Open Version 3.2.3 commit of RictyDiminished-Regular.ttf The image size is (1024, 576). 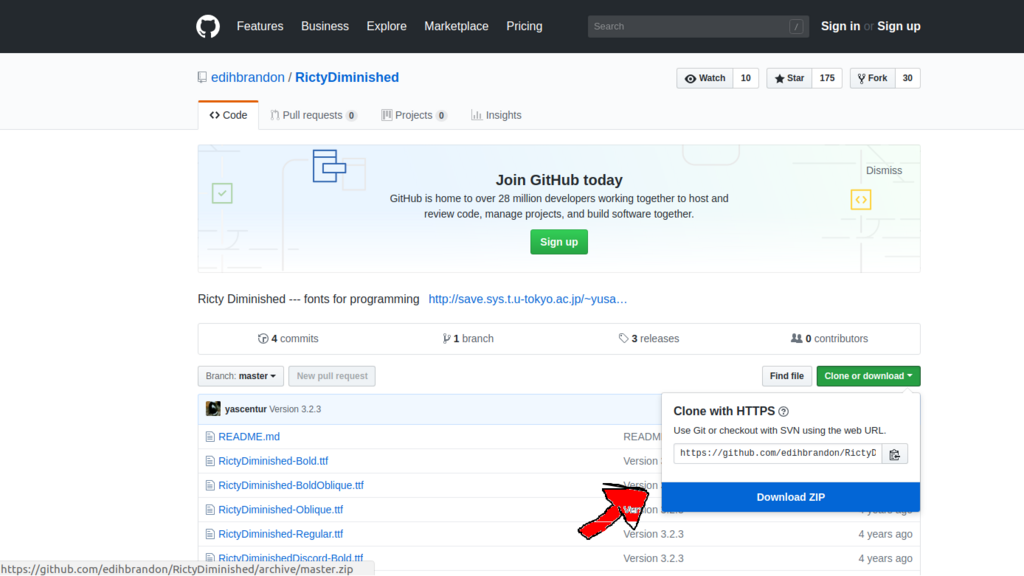coord(653,534)
